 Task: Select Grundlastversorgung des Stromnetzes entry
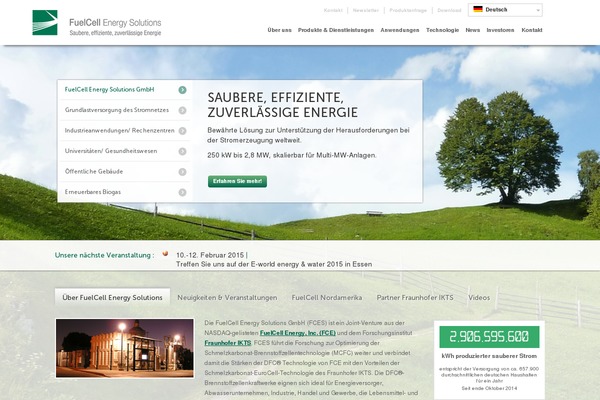(125, 110)
